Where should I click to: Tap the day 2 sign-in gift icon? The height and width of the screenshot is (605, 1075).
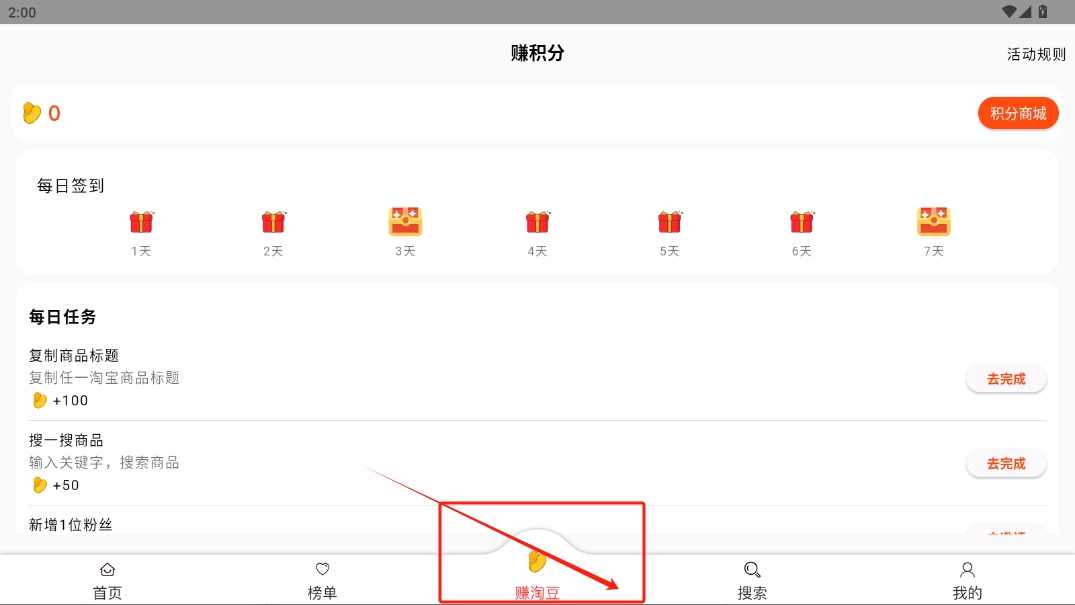point(274,222)
